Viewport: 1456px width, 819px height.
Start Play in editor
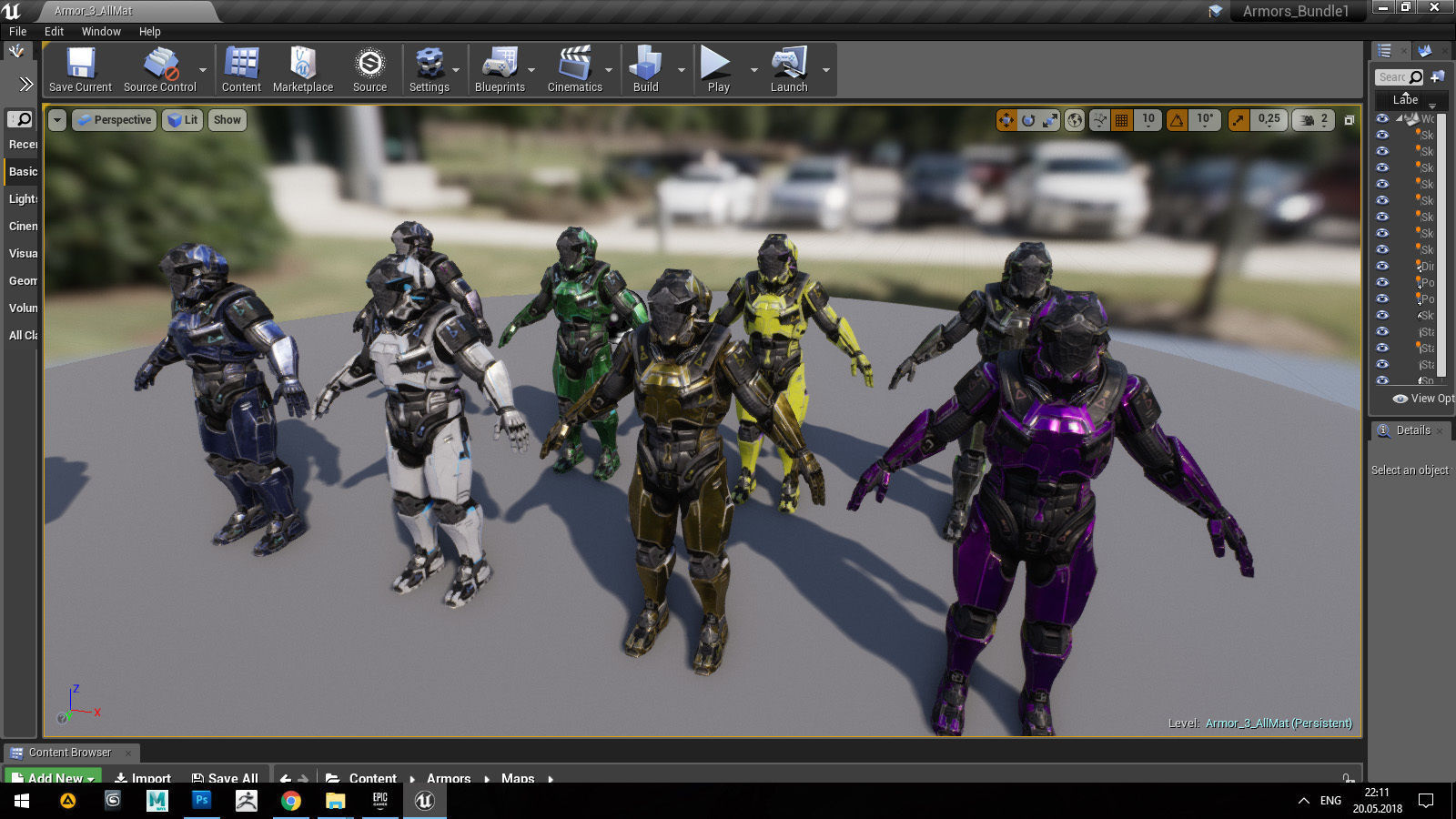tap(716, 64)
